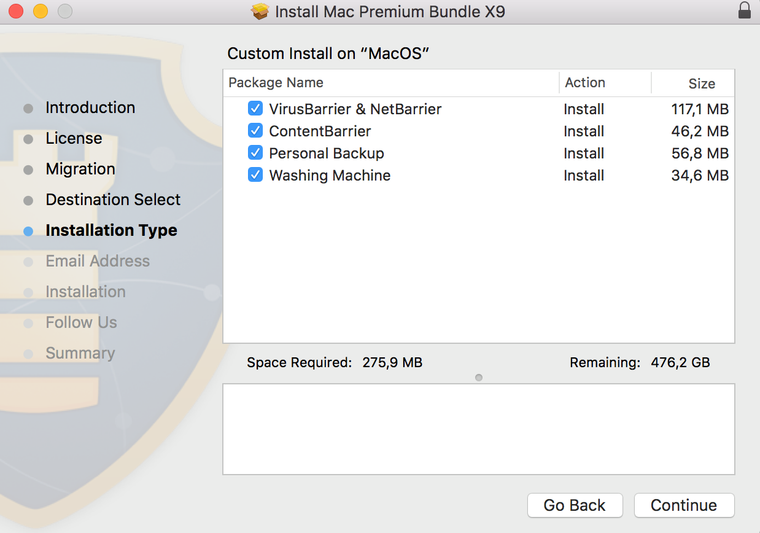Select the Washing Machine row name
This screenshot has height=533, width=760.
coord(330,175)
